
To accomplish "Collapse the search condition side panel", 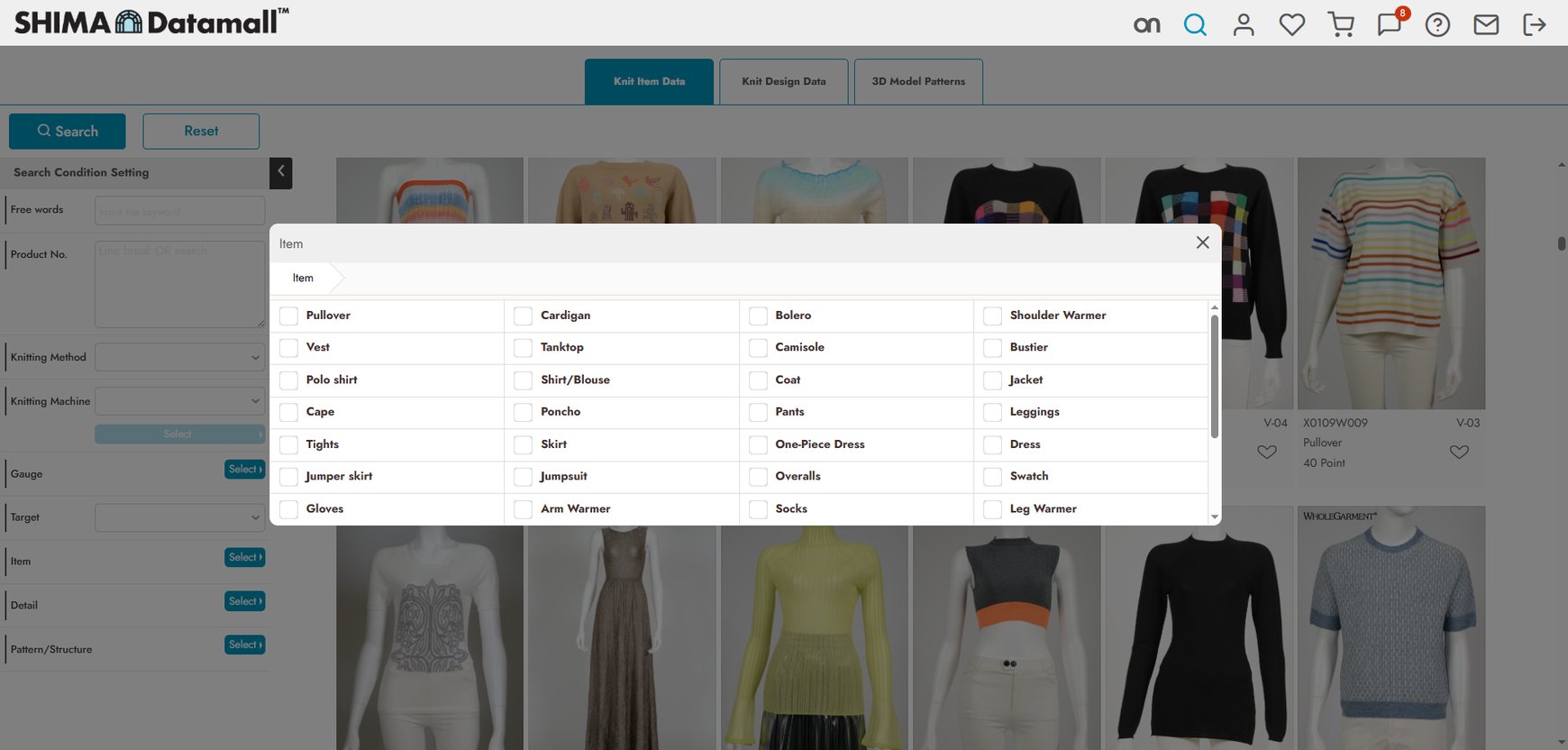I will 281,172.
